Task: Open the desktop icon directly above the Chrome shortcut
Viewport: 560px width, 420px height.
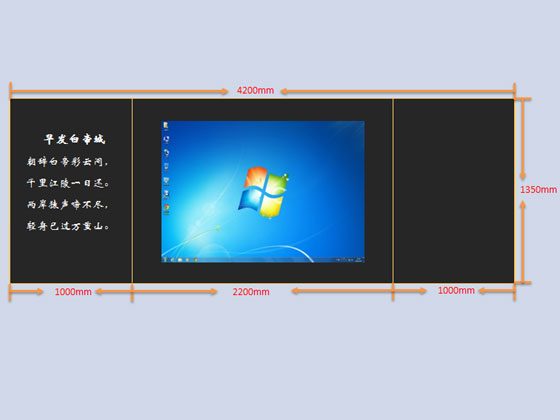Action: (x=166, y=194)
